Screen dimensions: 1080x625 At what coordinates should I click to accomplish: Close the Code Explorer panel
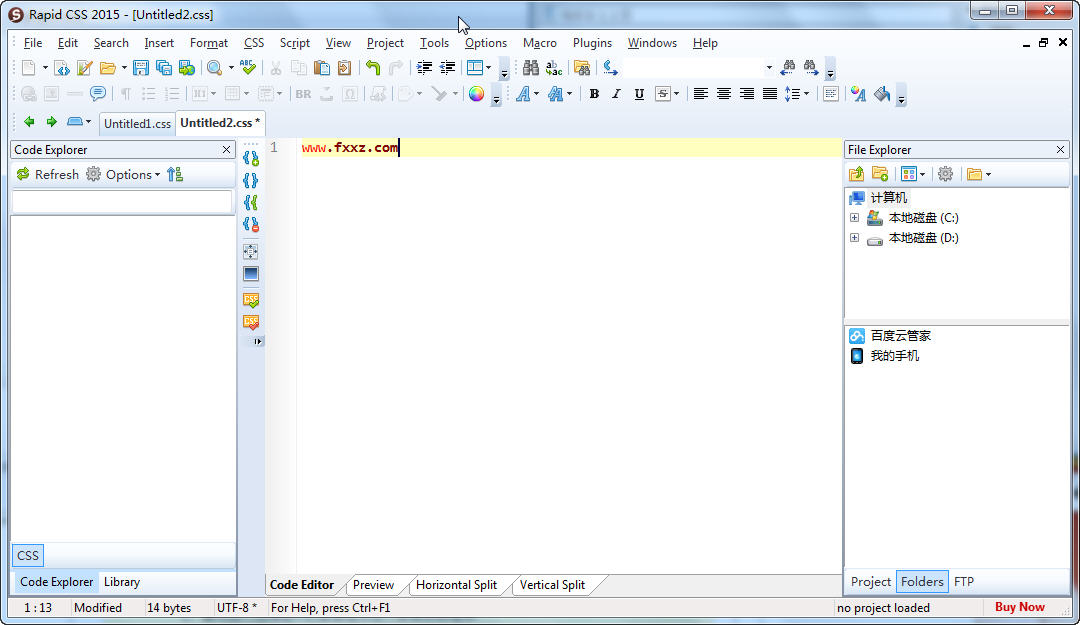pos(227,150)
